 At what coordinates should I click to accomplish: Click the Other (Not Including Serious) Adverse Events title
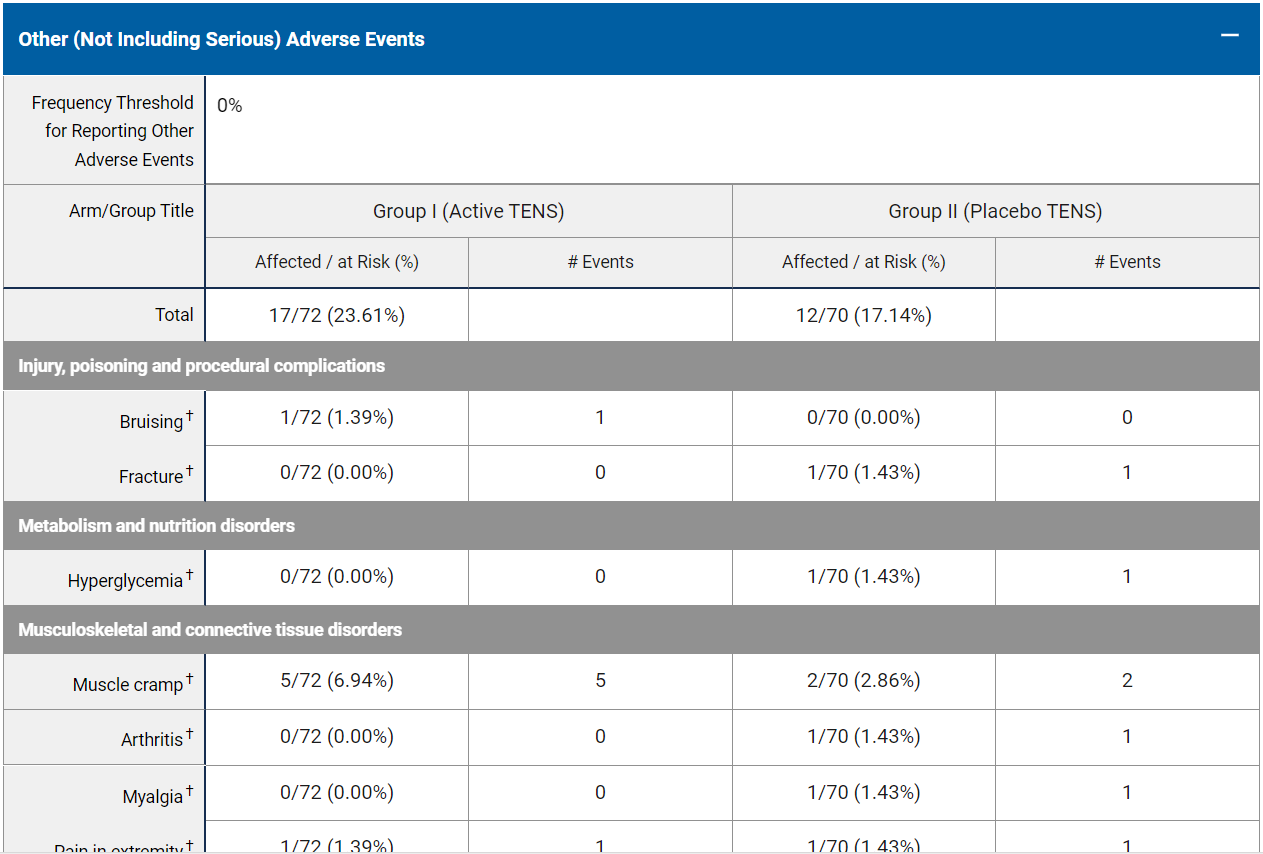[x=221, y=39]
